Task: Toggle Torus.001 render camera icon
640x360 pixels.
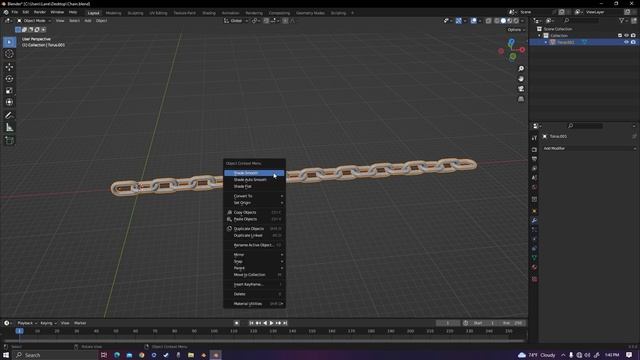Action: pyautogui.click(x=633, y=42)
